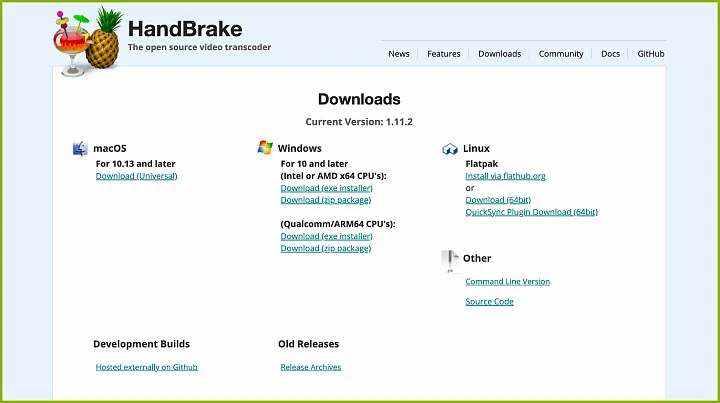Open the Features menu item
The height and width of the screenshot is (403, 720).
444,54
